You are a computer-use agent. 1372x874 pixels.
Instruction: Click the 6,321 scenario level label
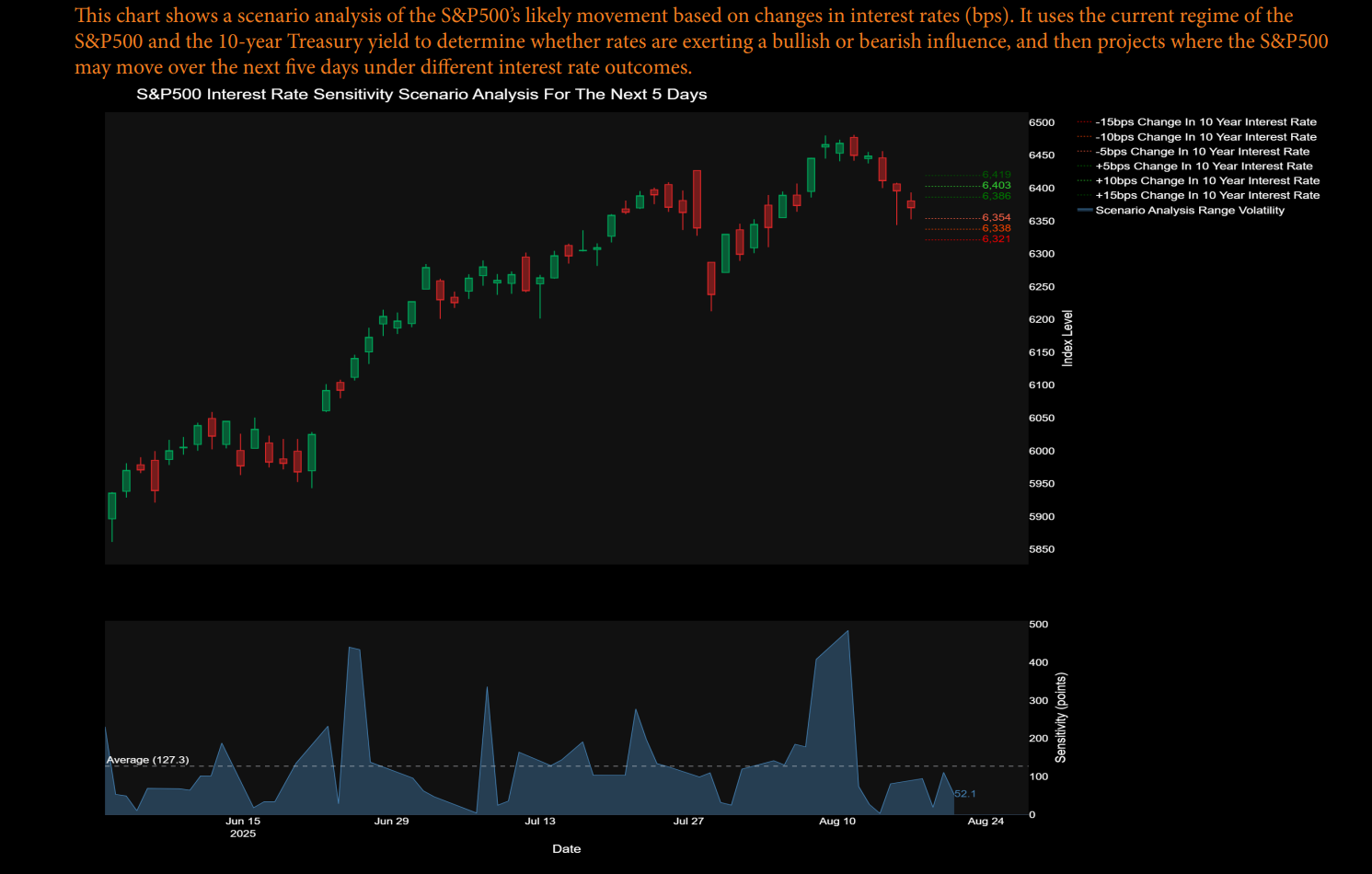click(x=997, y=239)
